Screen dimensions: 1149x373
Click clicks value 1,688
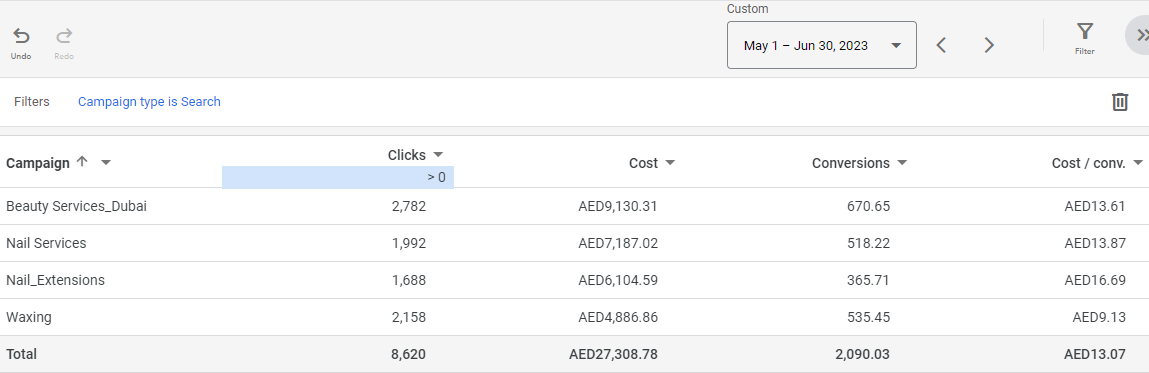(x=409, y=280)
